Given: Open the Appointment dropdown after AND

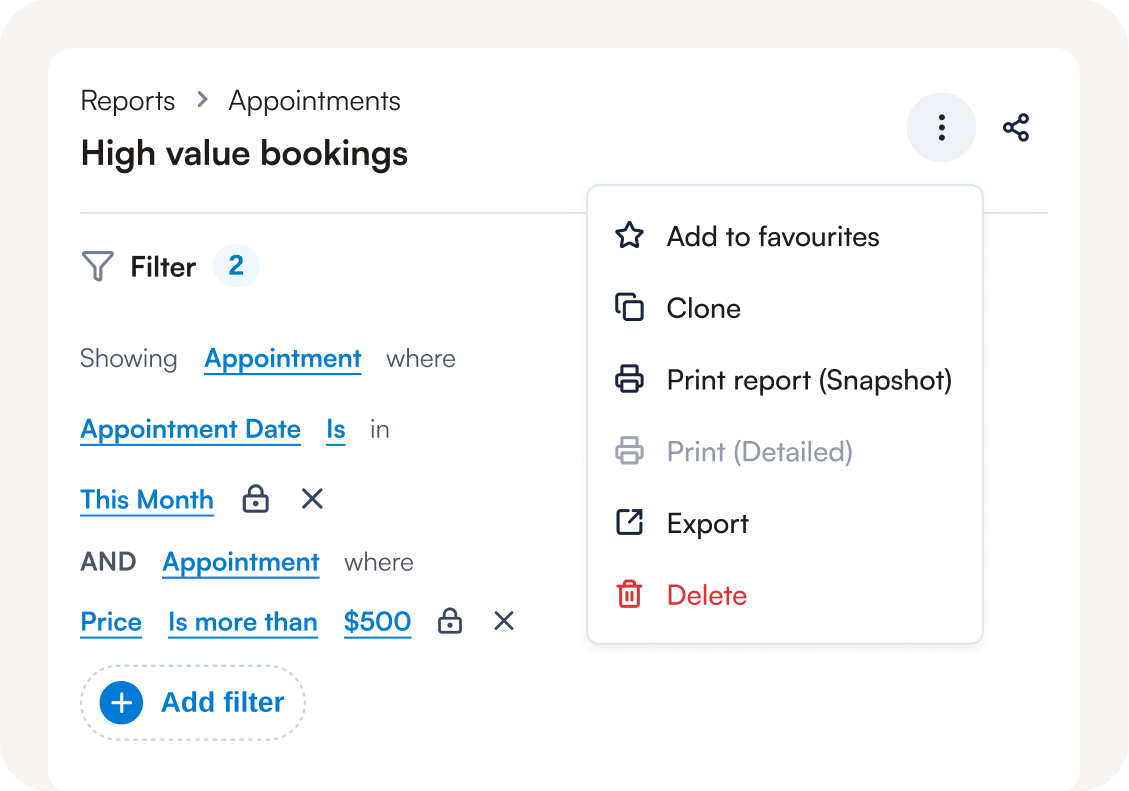Looking at the screenshot, I should tap(240, 562).
